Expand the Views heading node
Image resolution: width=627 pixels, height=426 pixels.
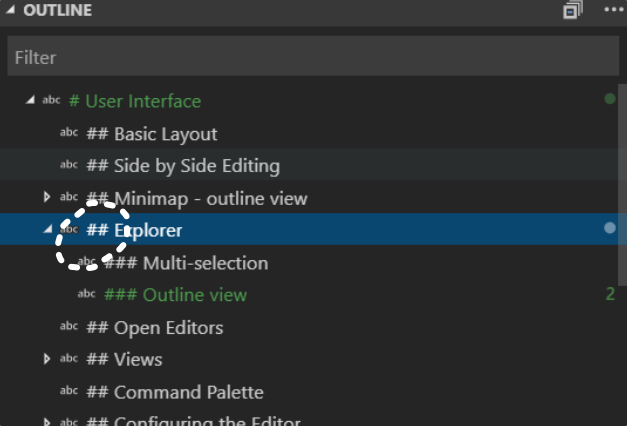coord(47,359)
